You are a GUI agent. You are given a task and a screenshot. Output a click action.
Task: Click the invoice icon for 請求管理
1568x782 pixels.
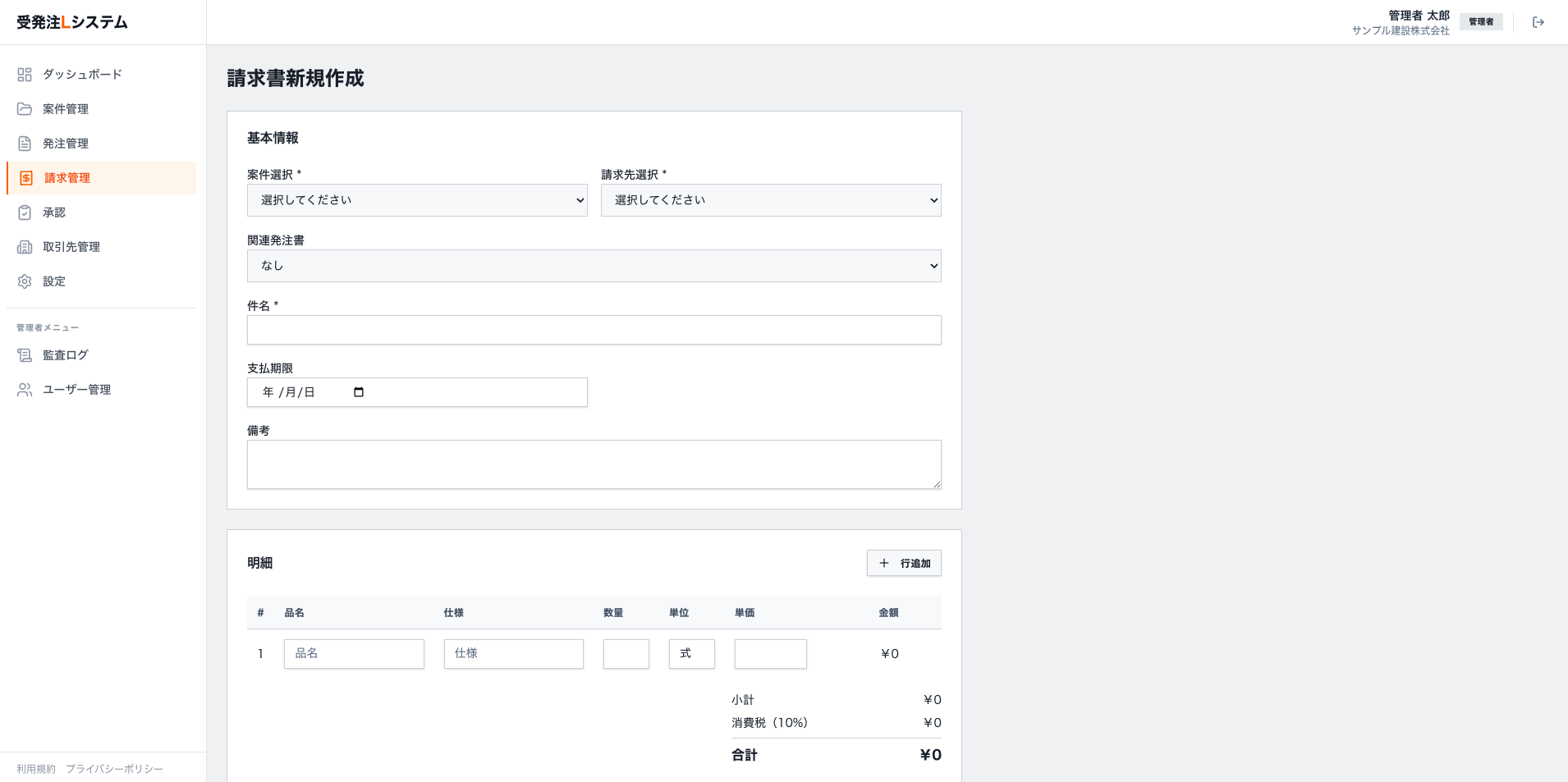[26, 178]
